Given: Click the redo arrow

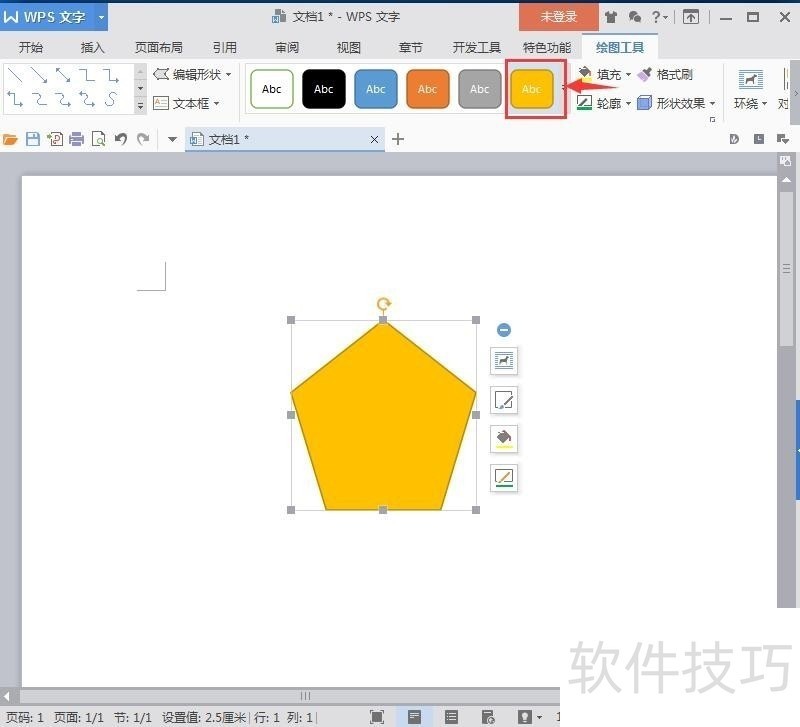Looking at the screenshot, I should click(143, 139).
